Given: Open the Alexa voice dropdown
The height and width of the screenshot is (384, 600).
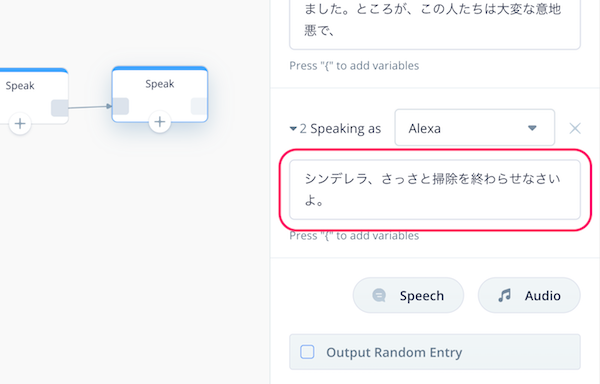Looking at the screenshot, I should coord(474,128).
